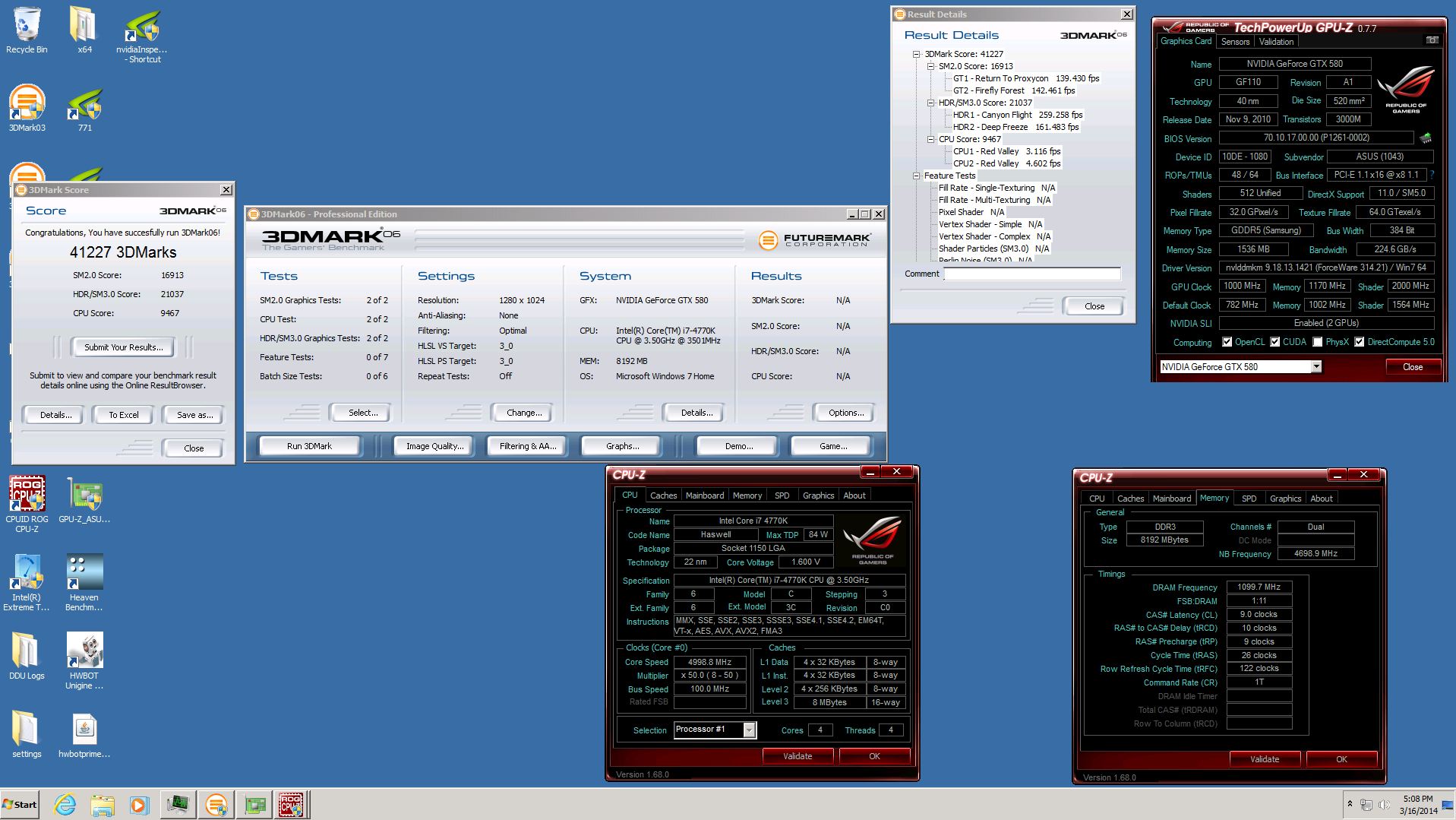This screenshot has width=1456, height=820.
Task: Switch to Validation tab in GPU-Z
Action: click(x=1276, y=42)
